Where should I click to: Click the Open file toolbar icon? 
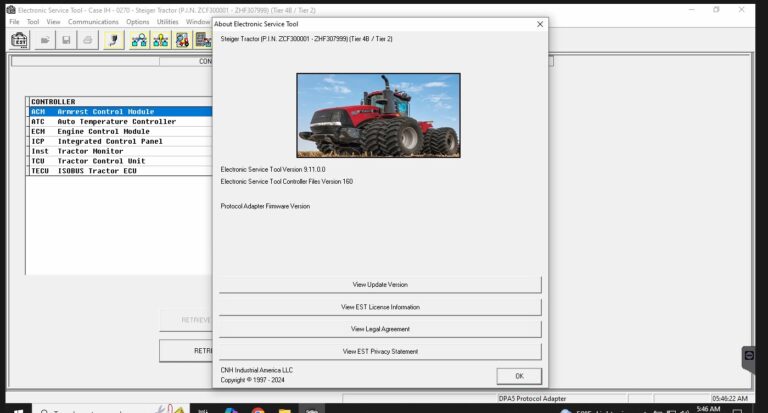click(45, 40)
